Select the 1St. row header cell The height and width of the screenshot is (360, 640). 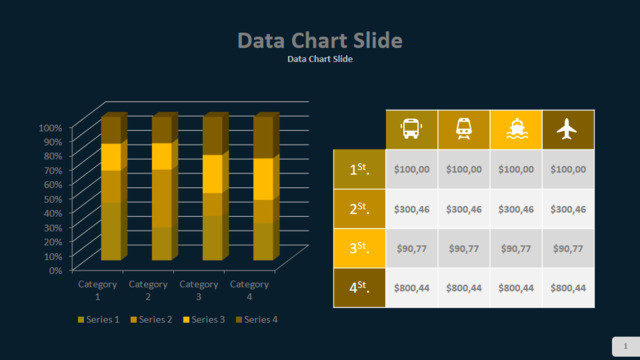359,169
